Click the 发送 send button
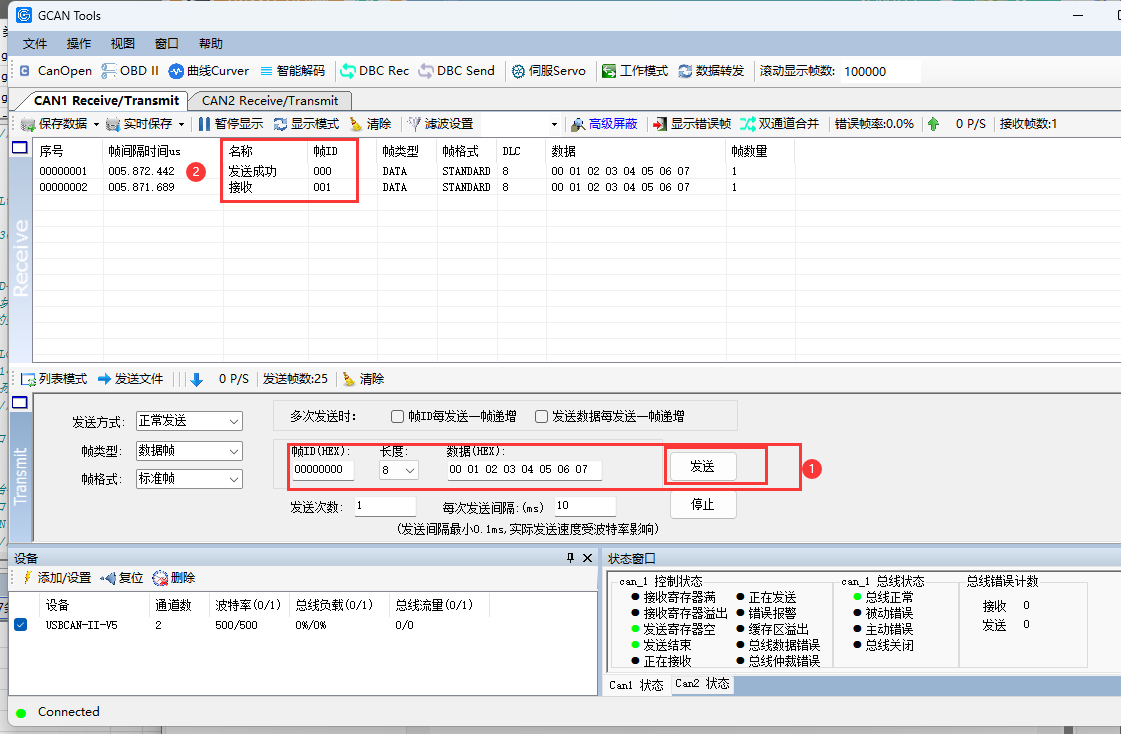Viewport: 1121px width, 734px height. click(x=702, y=467)
